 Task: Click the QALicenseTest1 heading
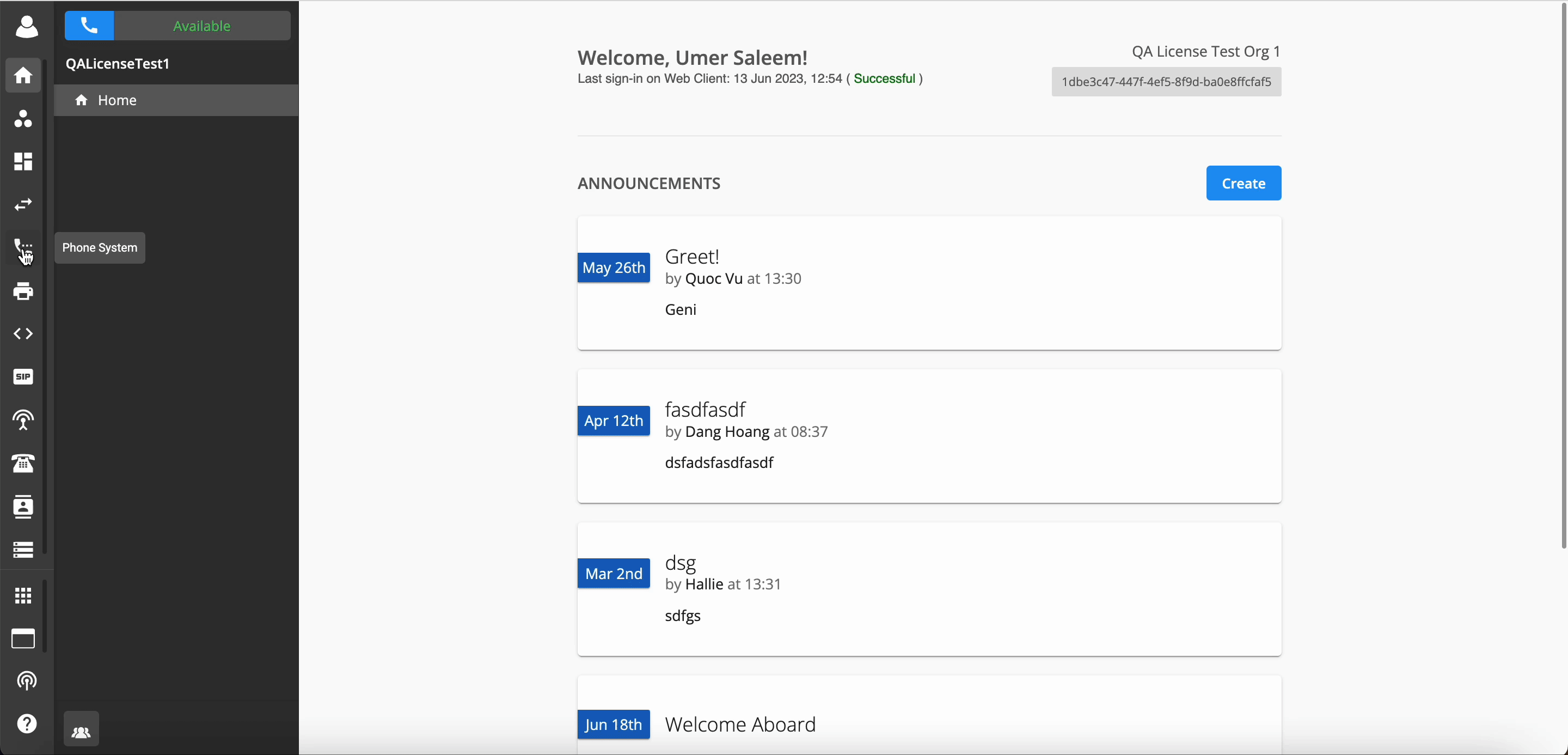[118, 63]
